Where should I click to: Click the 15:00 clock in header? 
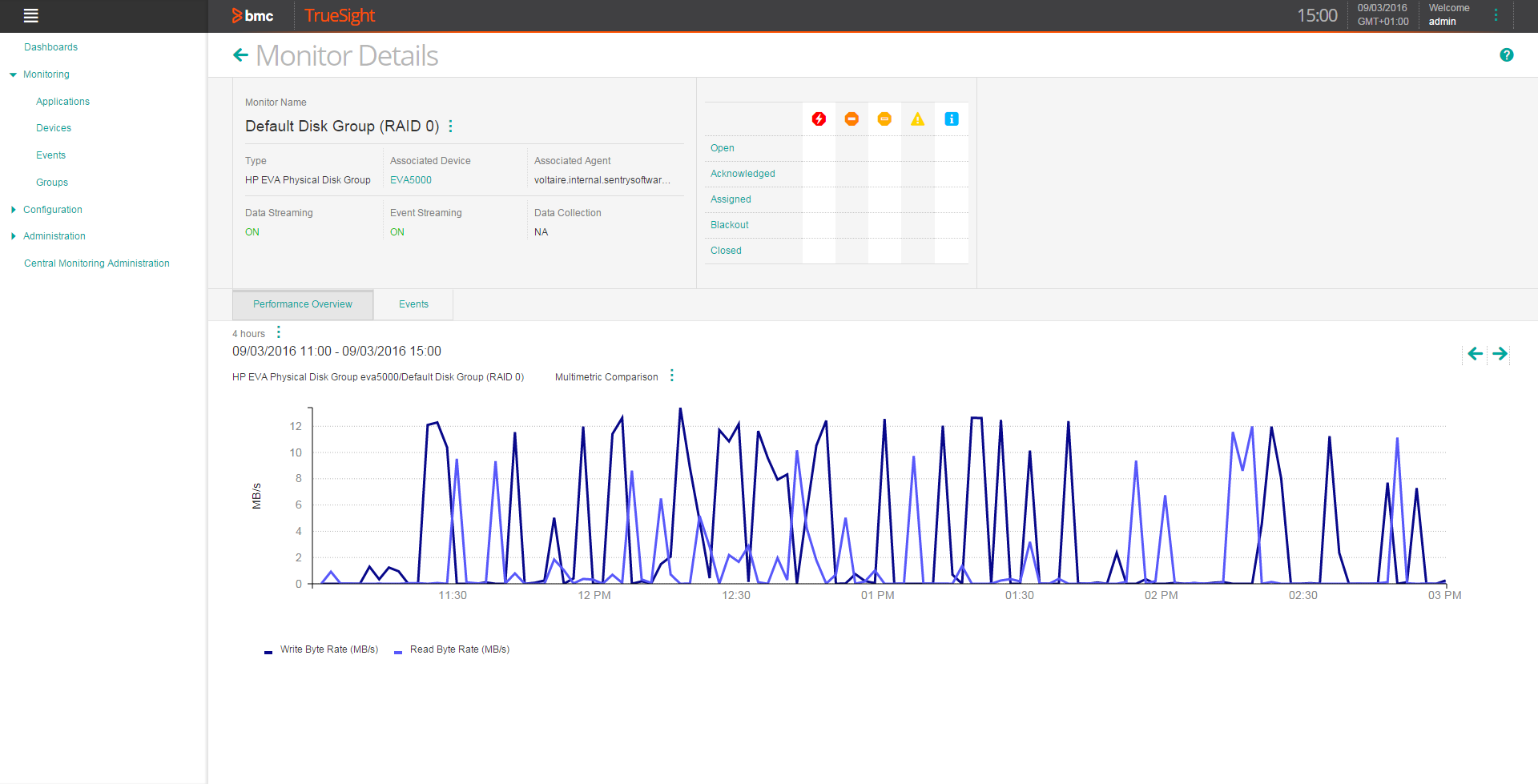tap(1318, 15)
